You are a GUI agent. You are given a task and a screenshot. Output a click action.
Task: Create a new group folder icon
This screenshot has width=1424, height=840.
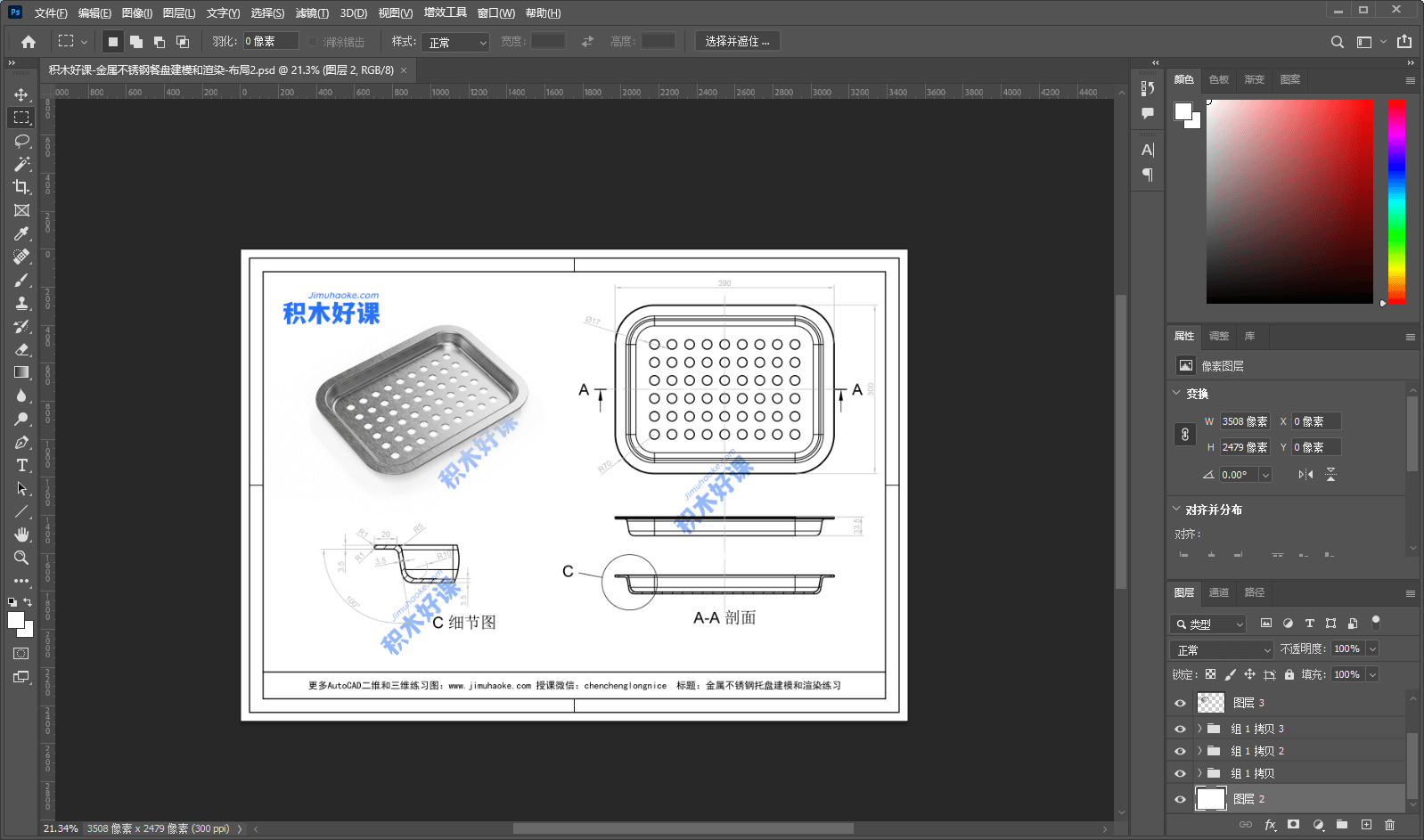[x=1342, y=825]
